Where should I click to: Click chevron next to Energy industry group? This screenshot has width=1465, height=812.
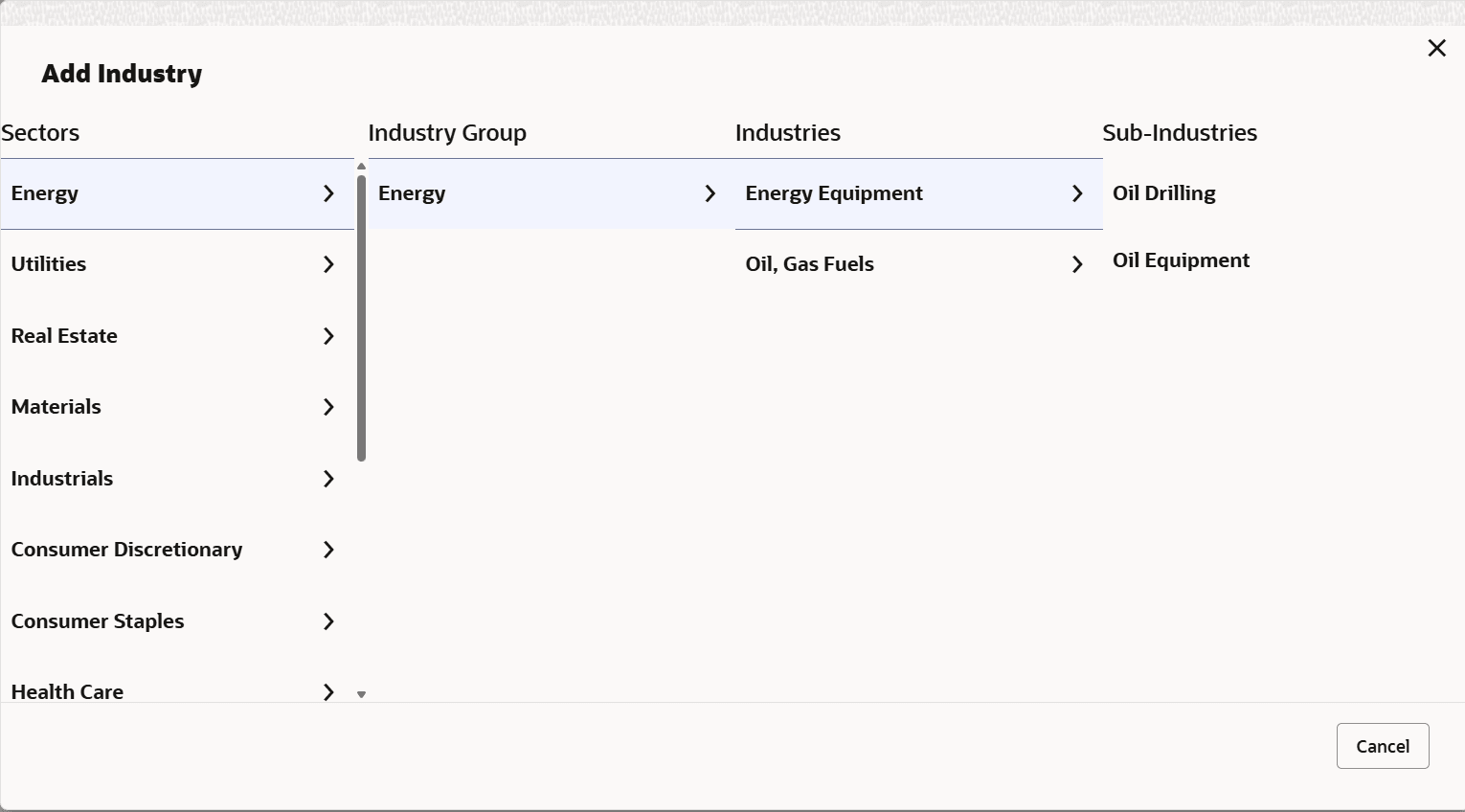pyautogui.click(x=710, y=193)
